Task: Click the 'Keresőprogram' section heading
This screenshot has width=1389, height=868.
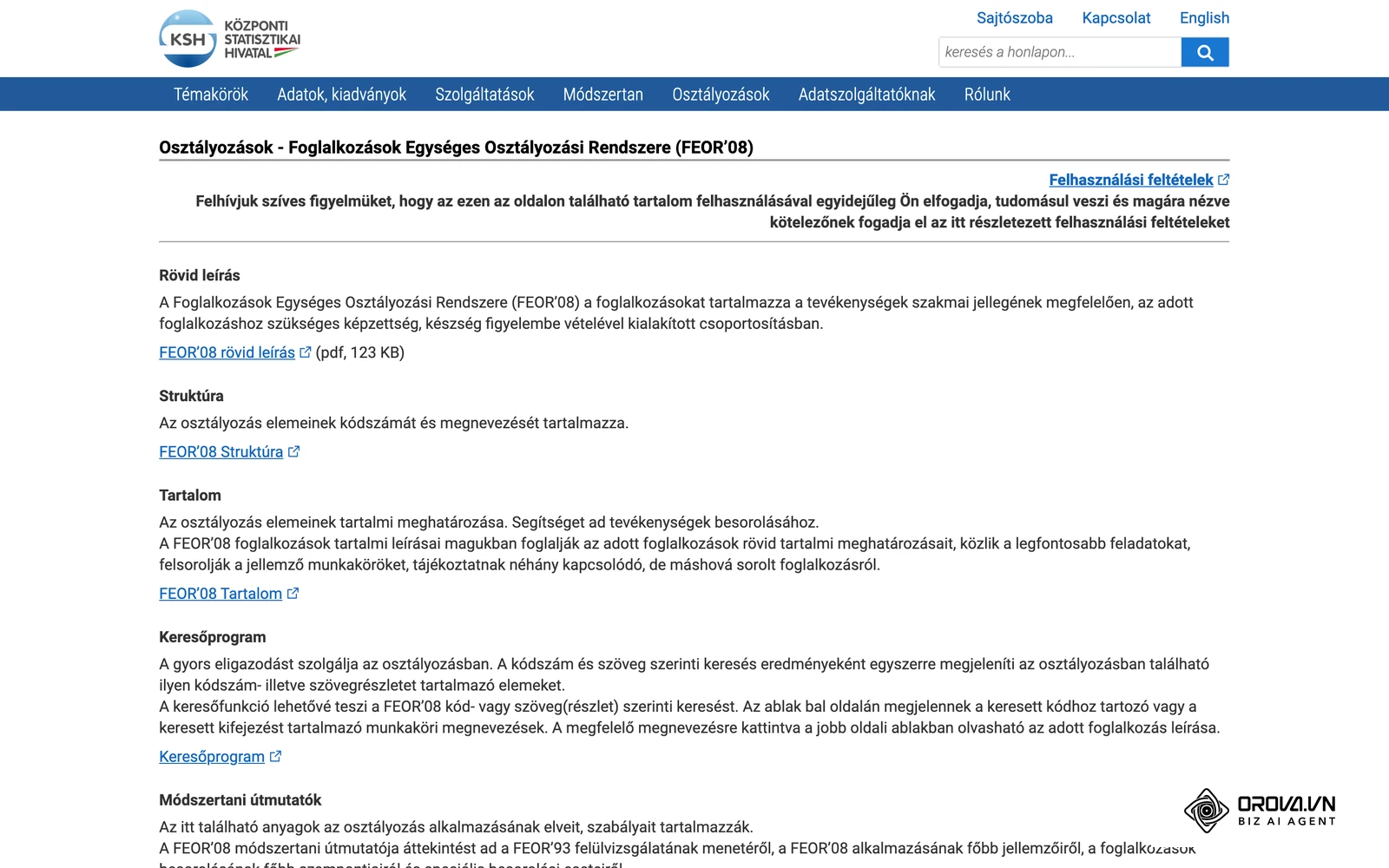Action: 213,637
